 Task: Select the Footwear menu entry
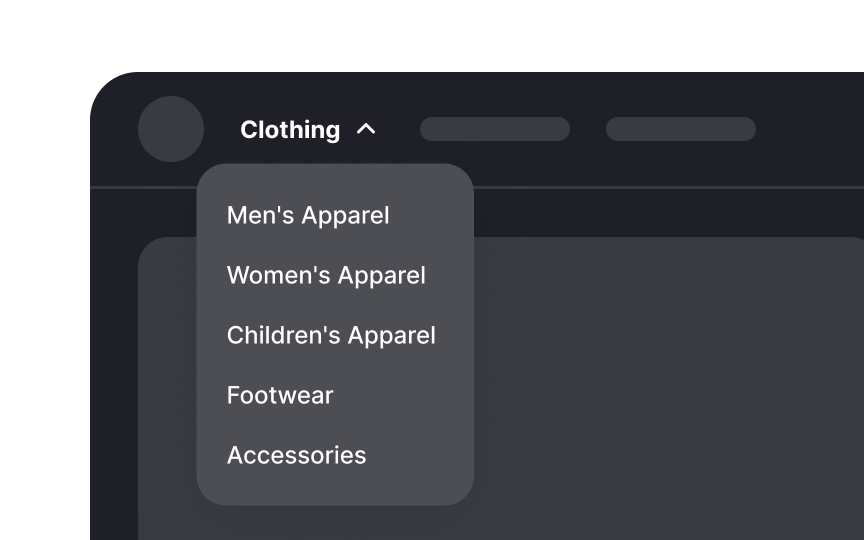pyautogui.click(x=280, y=395)
